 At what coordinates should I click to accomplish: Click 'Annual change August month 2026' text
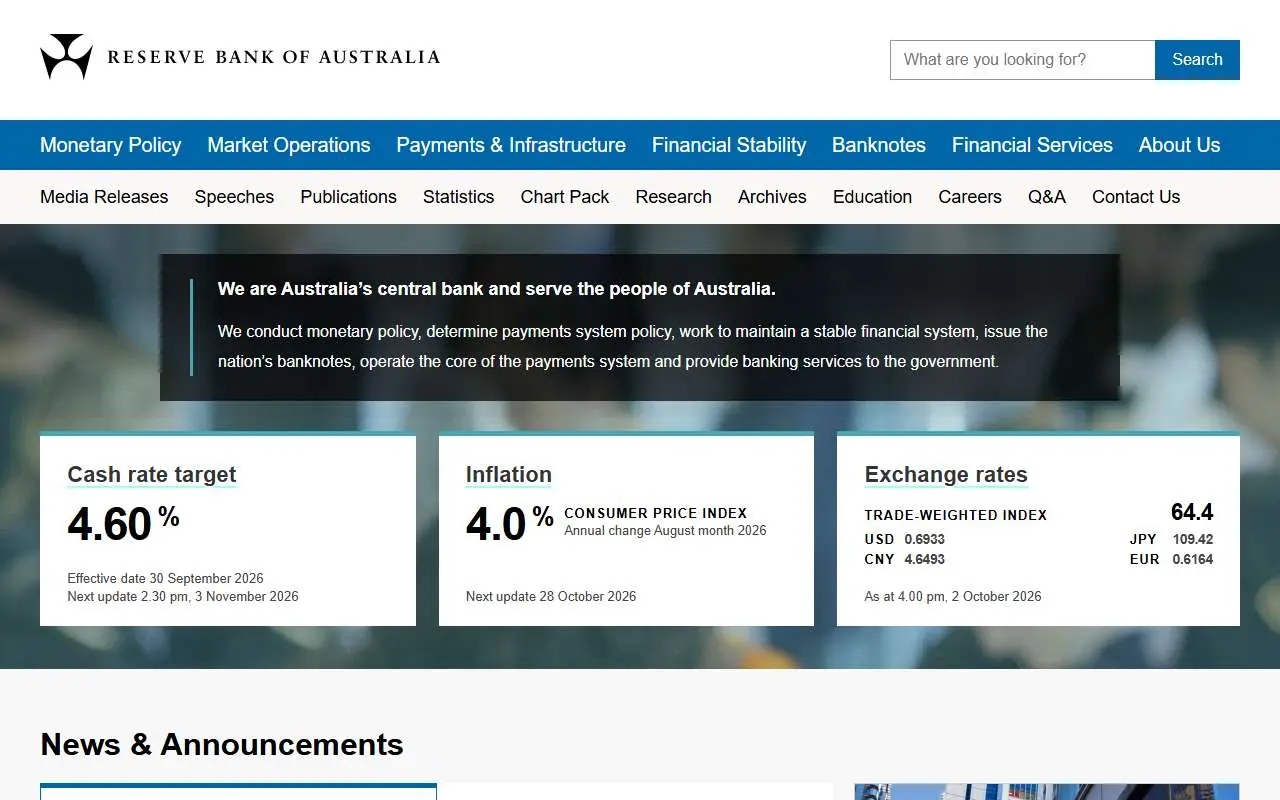tap(665, 530)
